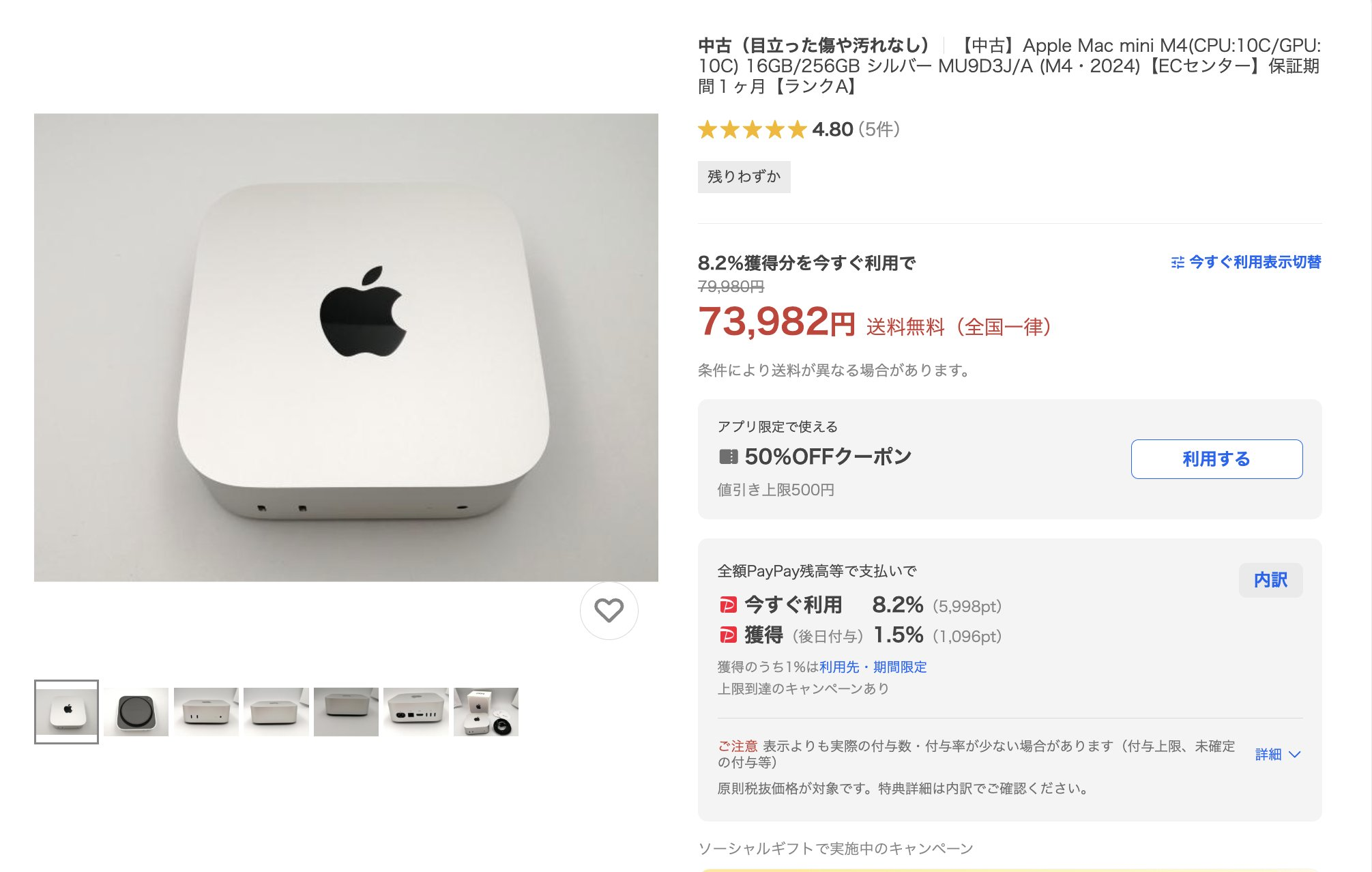This screenshot has height=872, width=1372.
Task: Select the Mac mini underside thumbnail
Action: (x=136, y=712)
